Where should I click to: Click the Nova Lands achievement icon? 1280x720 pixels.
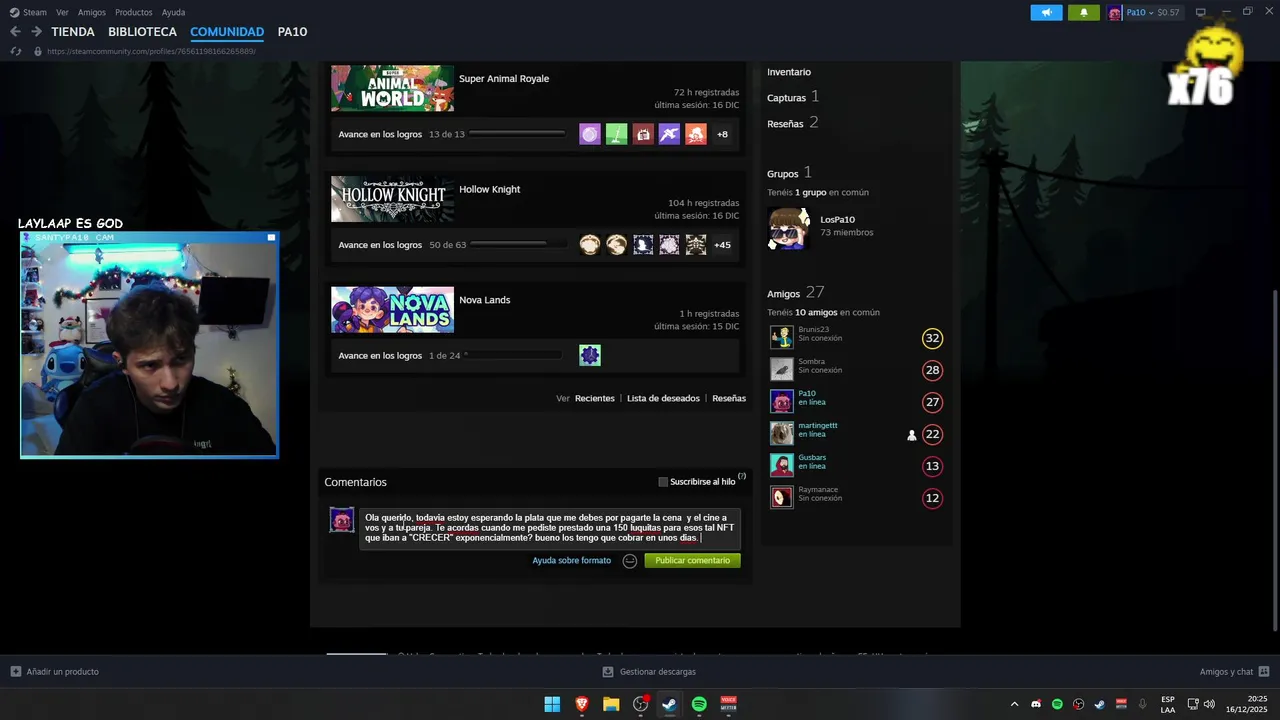tap(590, 355)
